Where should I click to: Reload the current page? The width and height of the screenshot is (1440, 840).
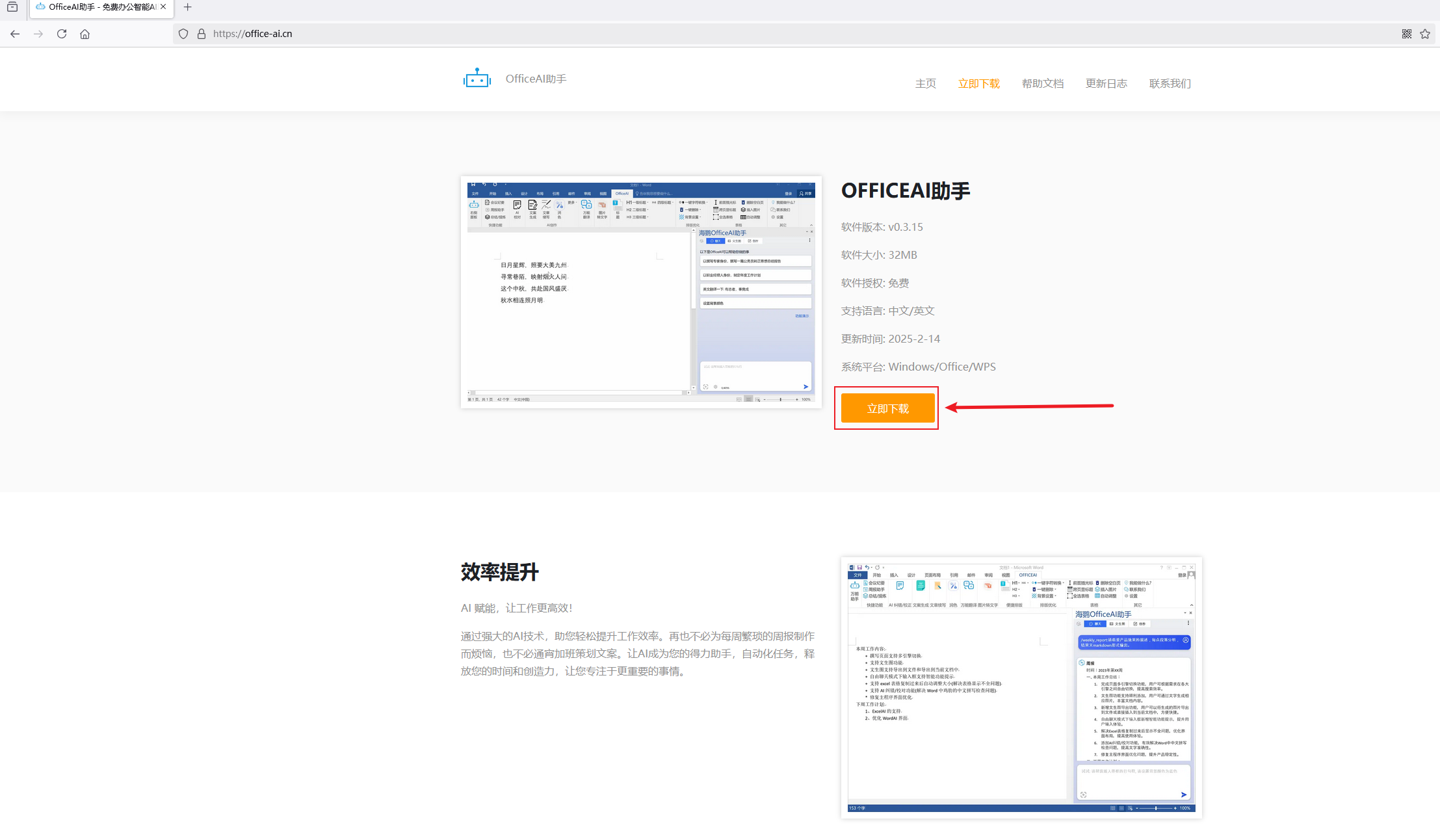click(x=62, y=34)
